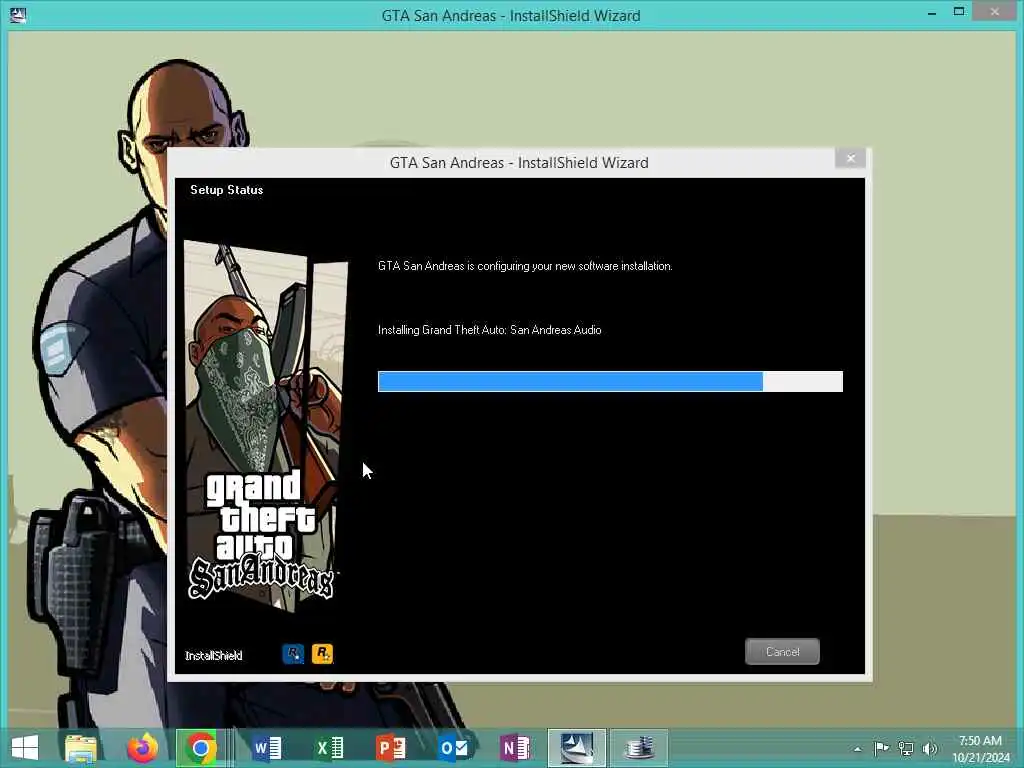This screenshot has width=1024, height=768.
Task: Click the InstallShield label text
Action: point(214,656)
